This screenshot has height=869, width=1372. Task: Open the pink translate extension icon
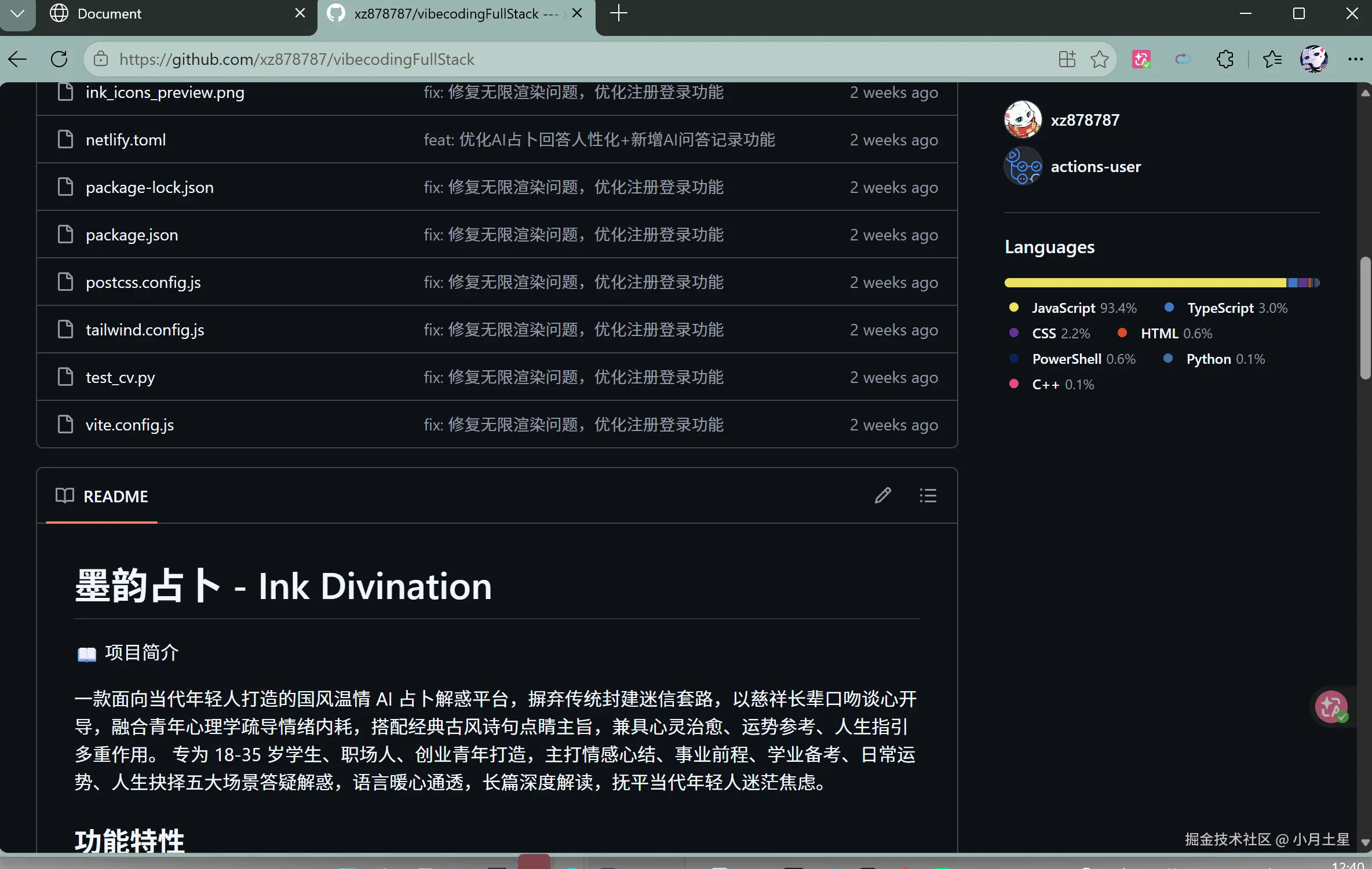[x=1141, y=59]
